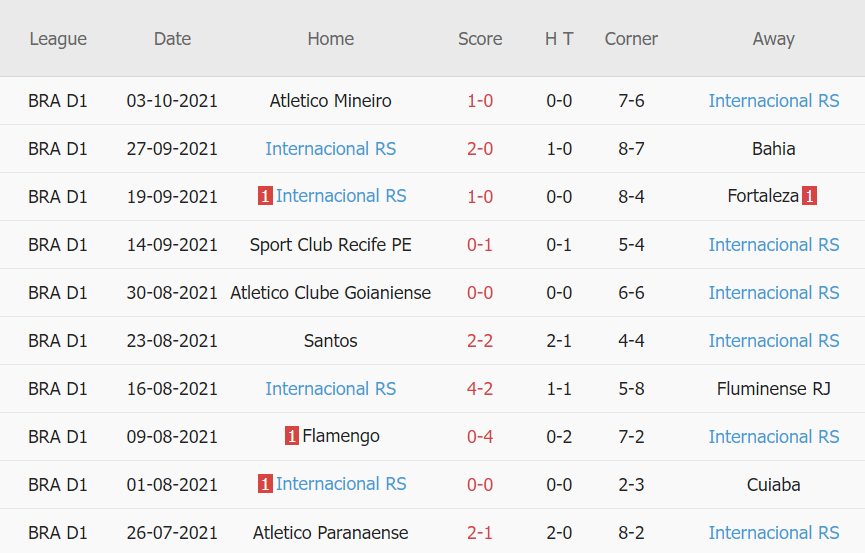Open the Sport Club Recife PE link
Screen dimensions: 865x553
coord(330,245)
